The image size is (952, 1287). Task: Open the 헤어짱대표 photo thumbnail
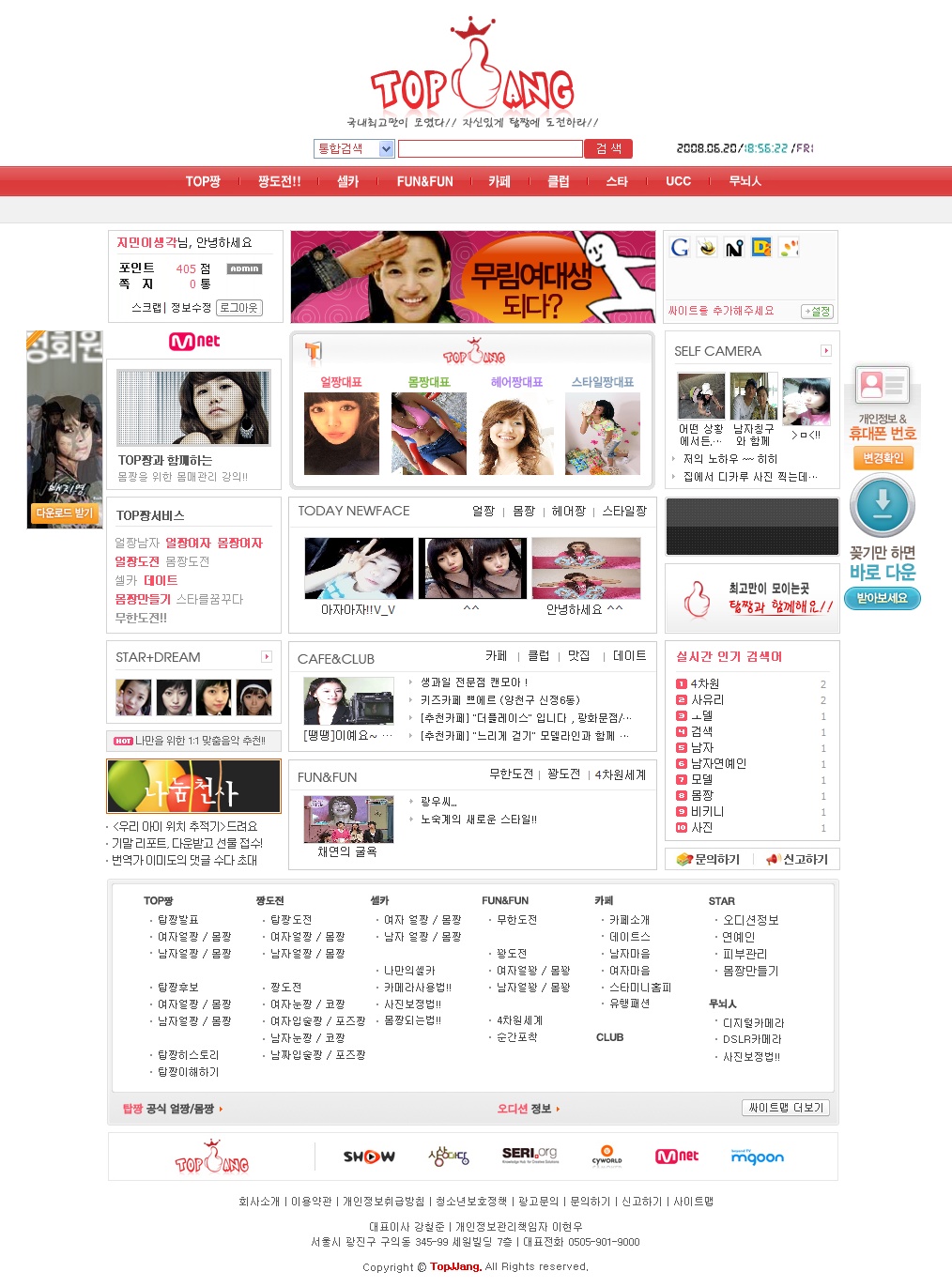point(516,433)
